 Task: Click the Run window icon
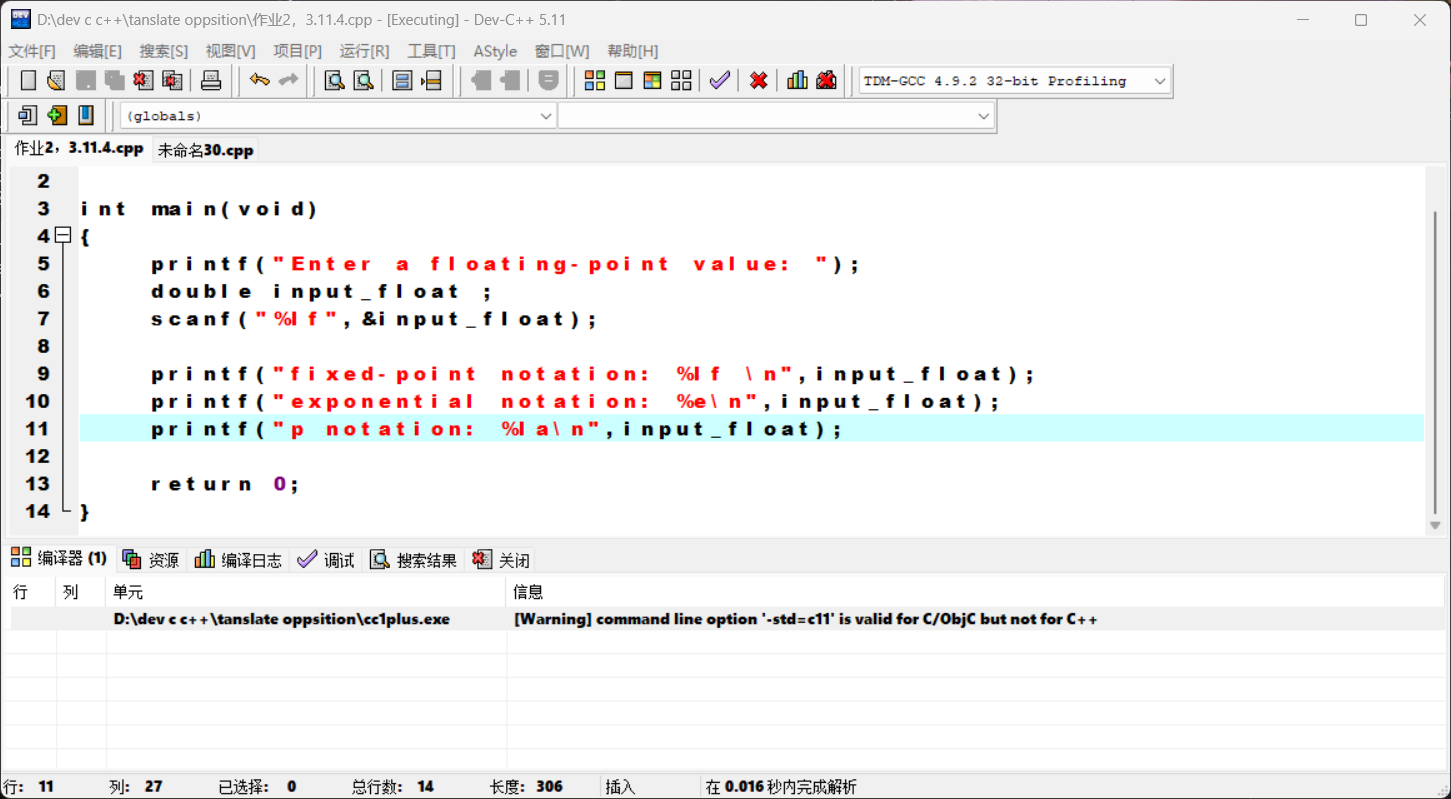(624, 81)
